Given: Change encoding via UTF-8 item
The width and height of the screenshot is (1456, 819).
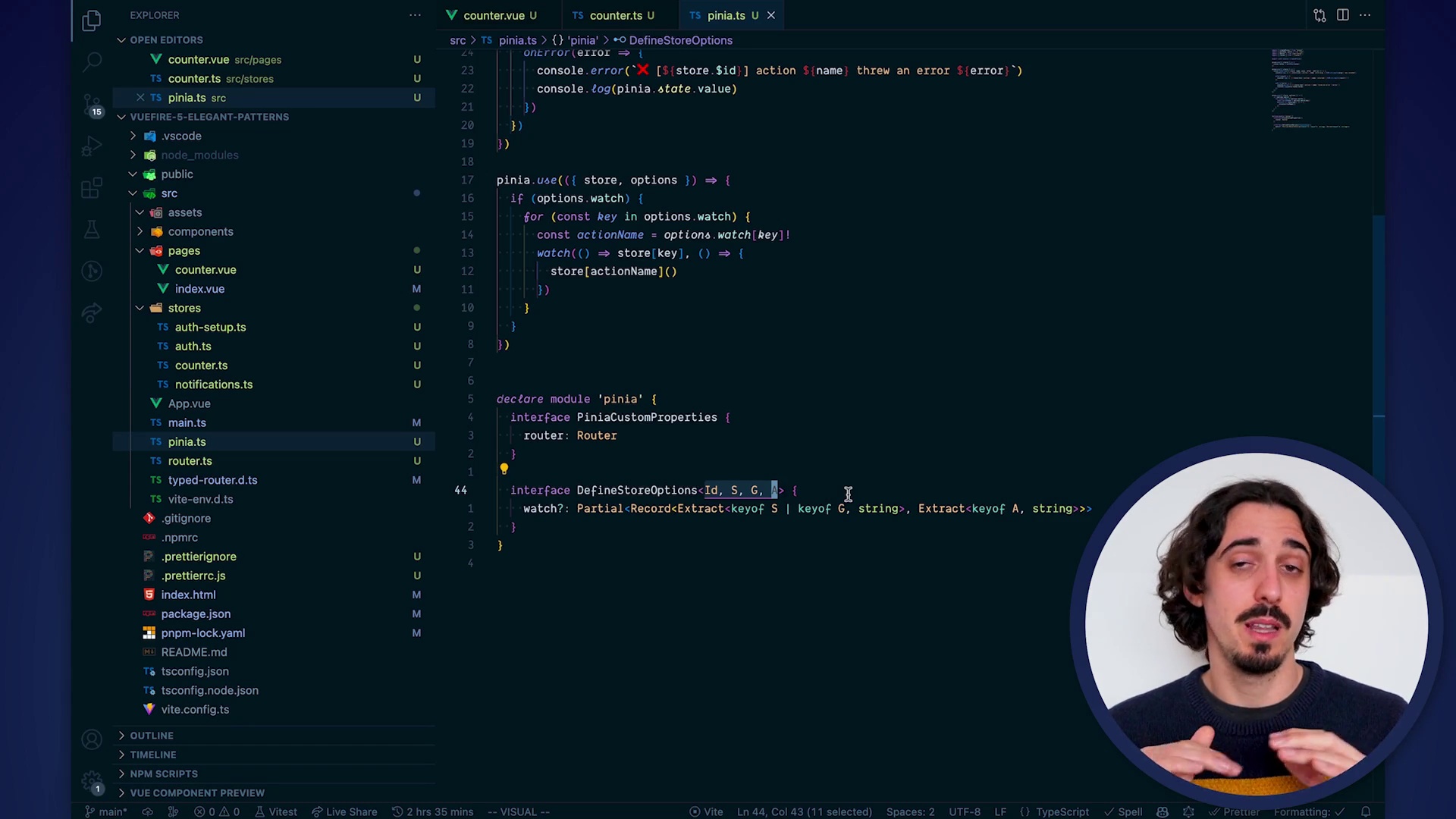Looking at the screenshot, I should [965, 811].
